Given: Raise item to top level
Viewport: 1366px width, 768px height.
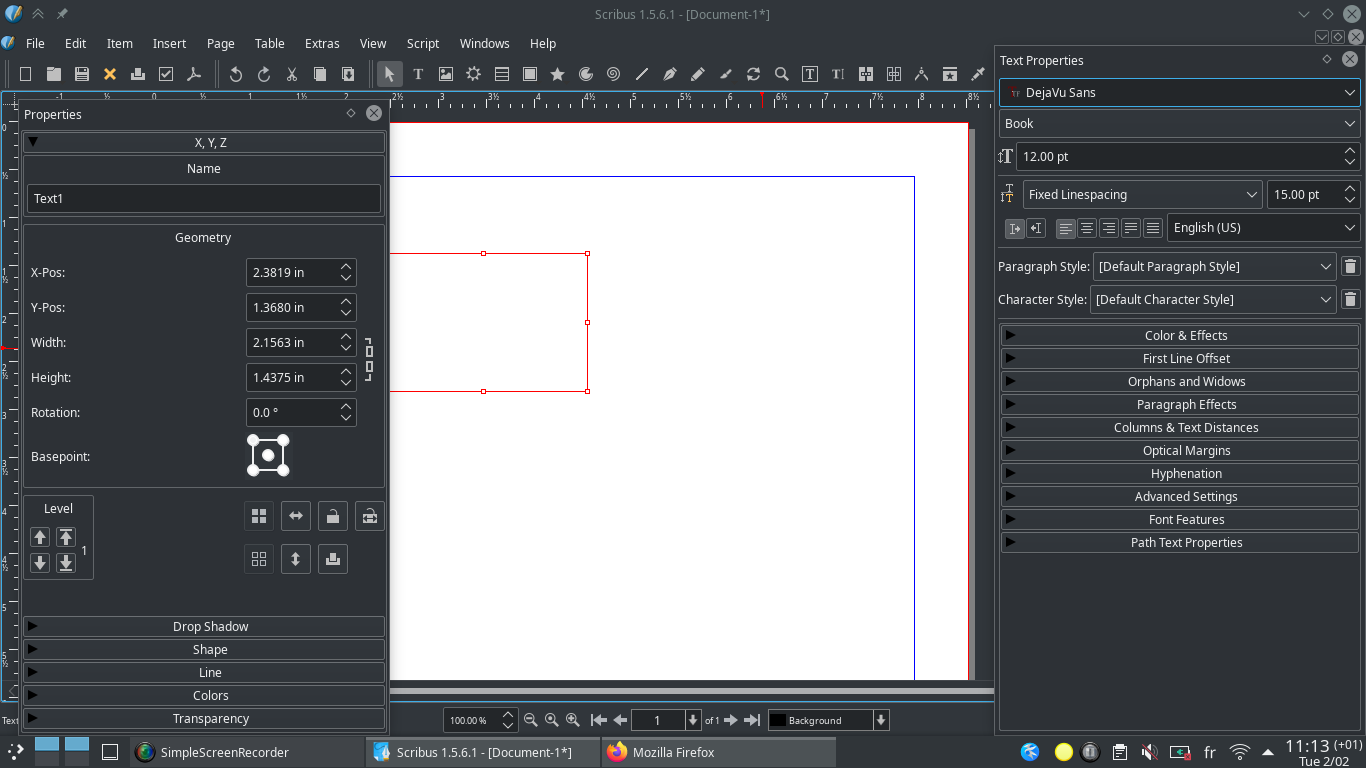Looking at the screenshot, I should click(x=66, y=537).
